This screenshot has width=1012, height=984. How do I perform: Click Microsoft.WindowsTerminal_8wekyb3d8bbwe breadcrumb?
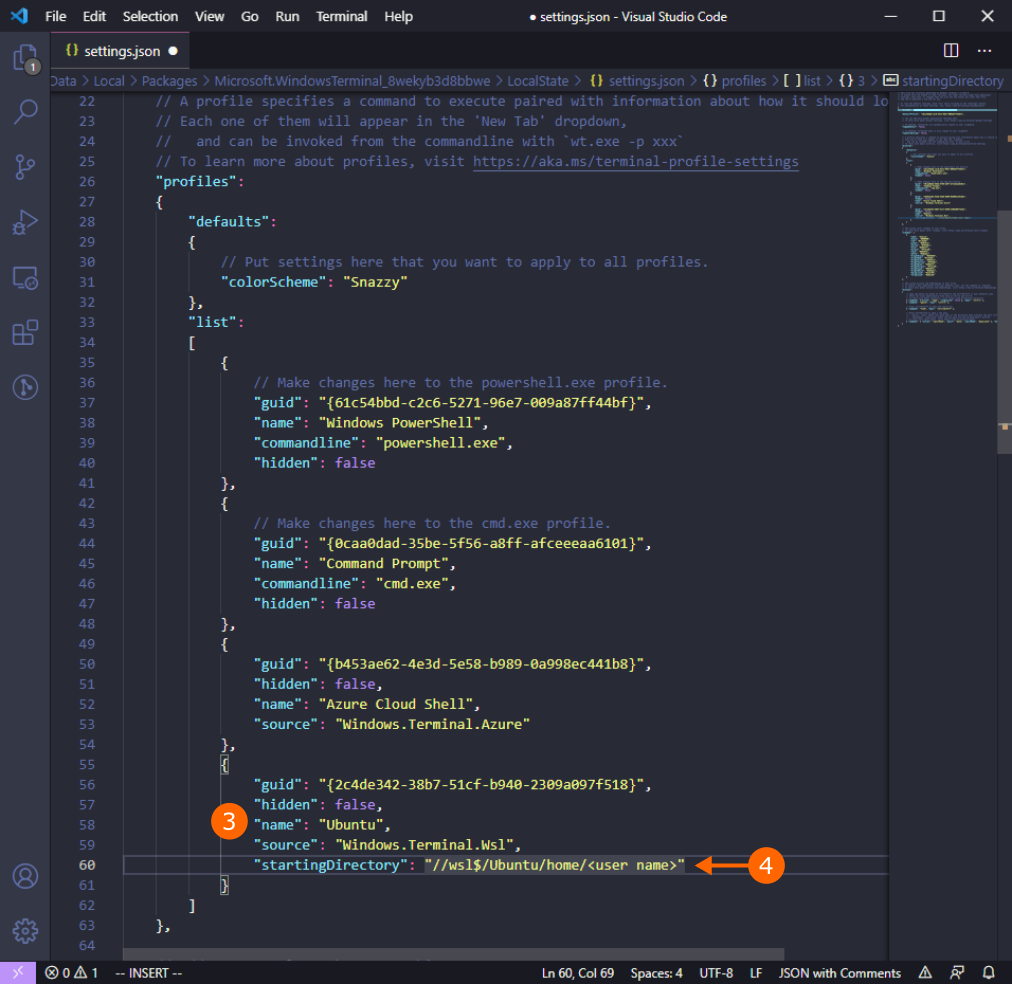coord(352,81)
